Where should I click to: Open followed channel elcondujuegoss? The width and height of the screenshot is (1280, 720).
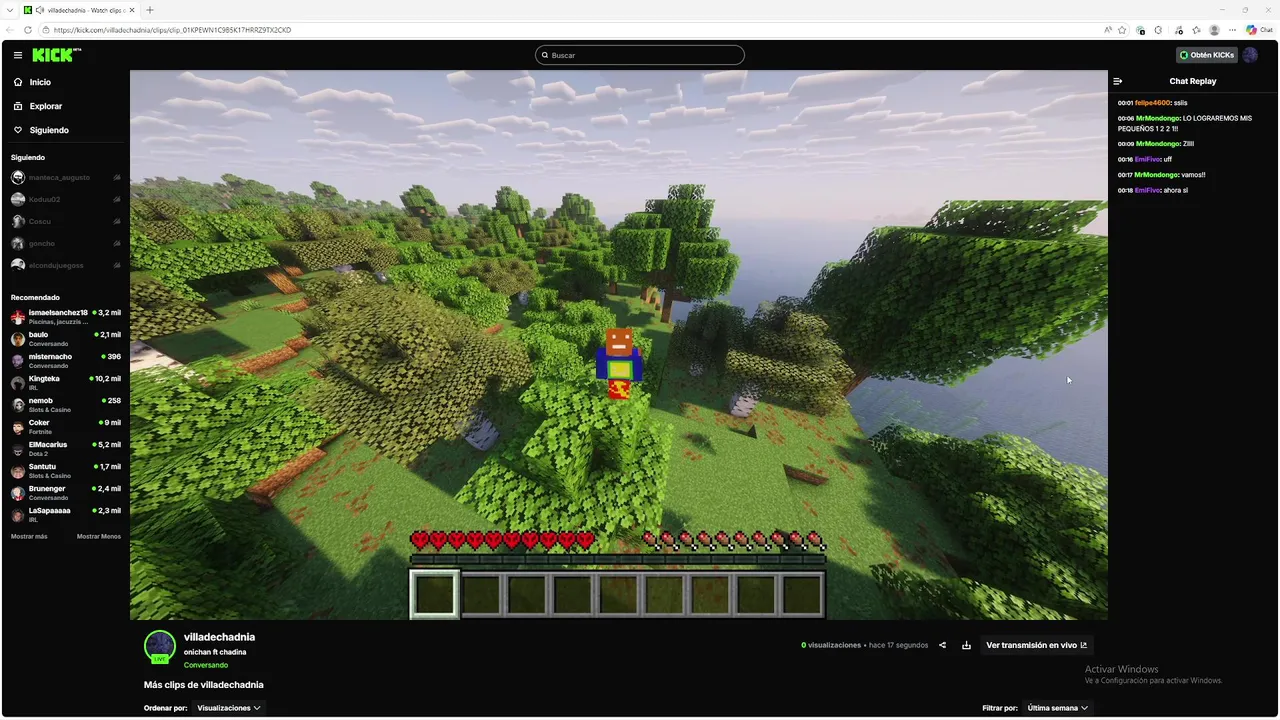coord(65,265)
